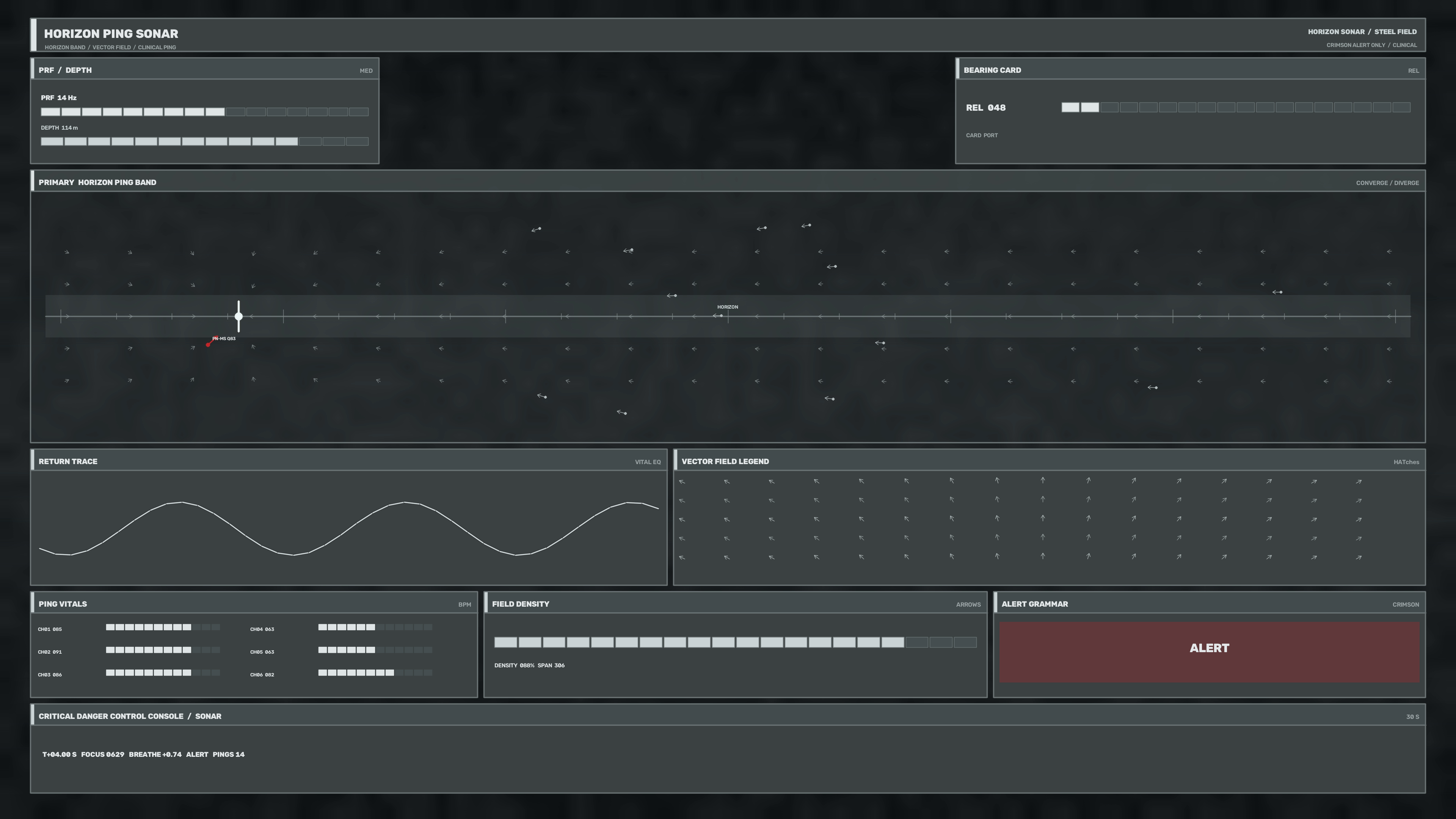The width and height of the screenshot is (1456, 819).
Task: Select the CRITICAL DANGER CONTROL CONSOLE header
Action: (728, 715)
